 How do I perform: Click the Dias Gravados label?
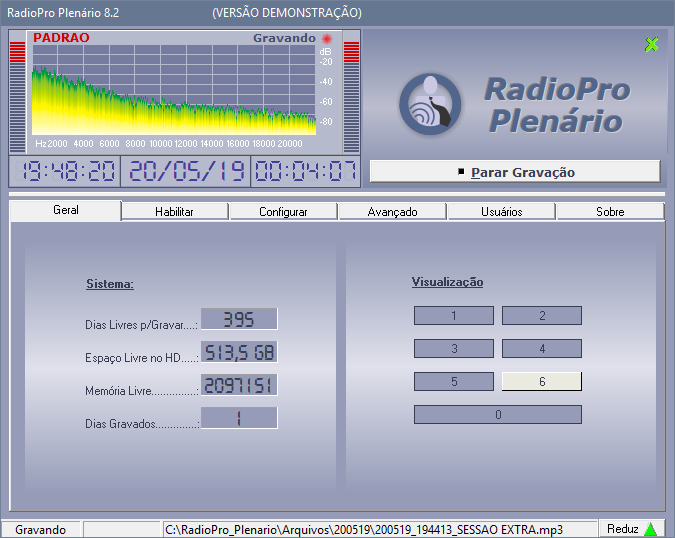pos(142,424)
